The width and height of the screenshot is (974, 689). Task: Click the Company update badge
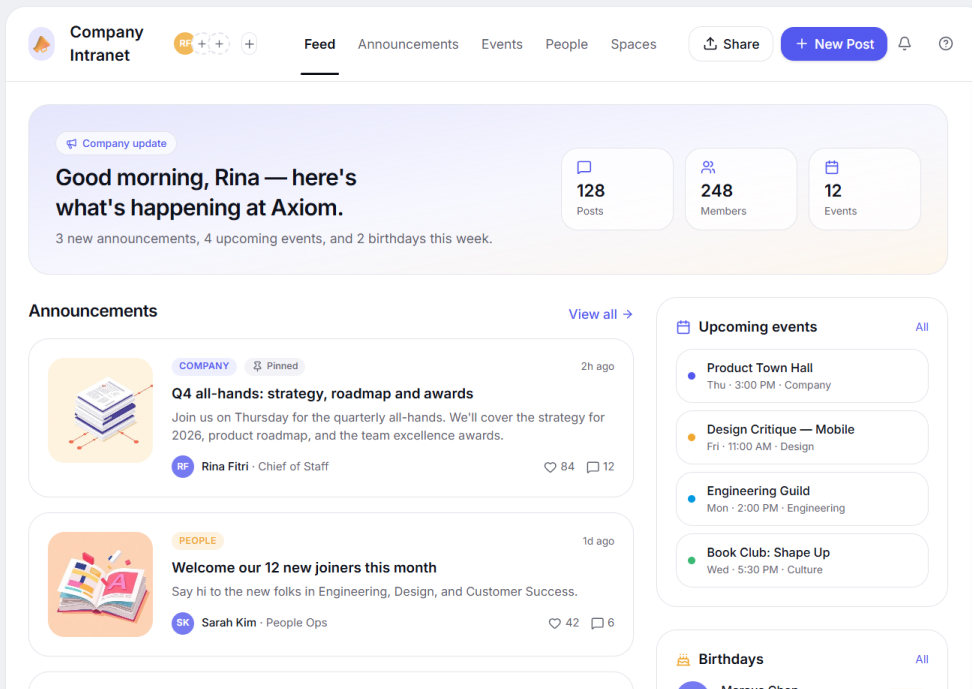(x=116, y=144)
